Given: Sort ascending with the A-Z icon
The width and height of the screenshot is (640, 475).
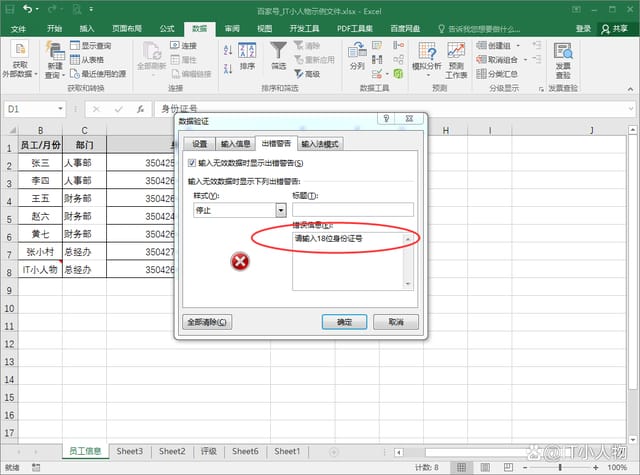Looking at the screenshot, I should point(228,50).
